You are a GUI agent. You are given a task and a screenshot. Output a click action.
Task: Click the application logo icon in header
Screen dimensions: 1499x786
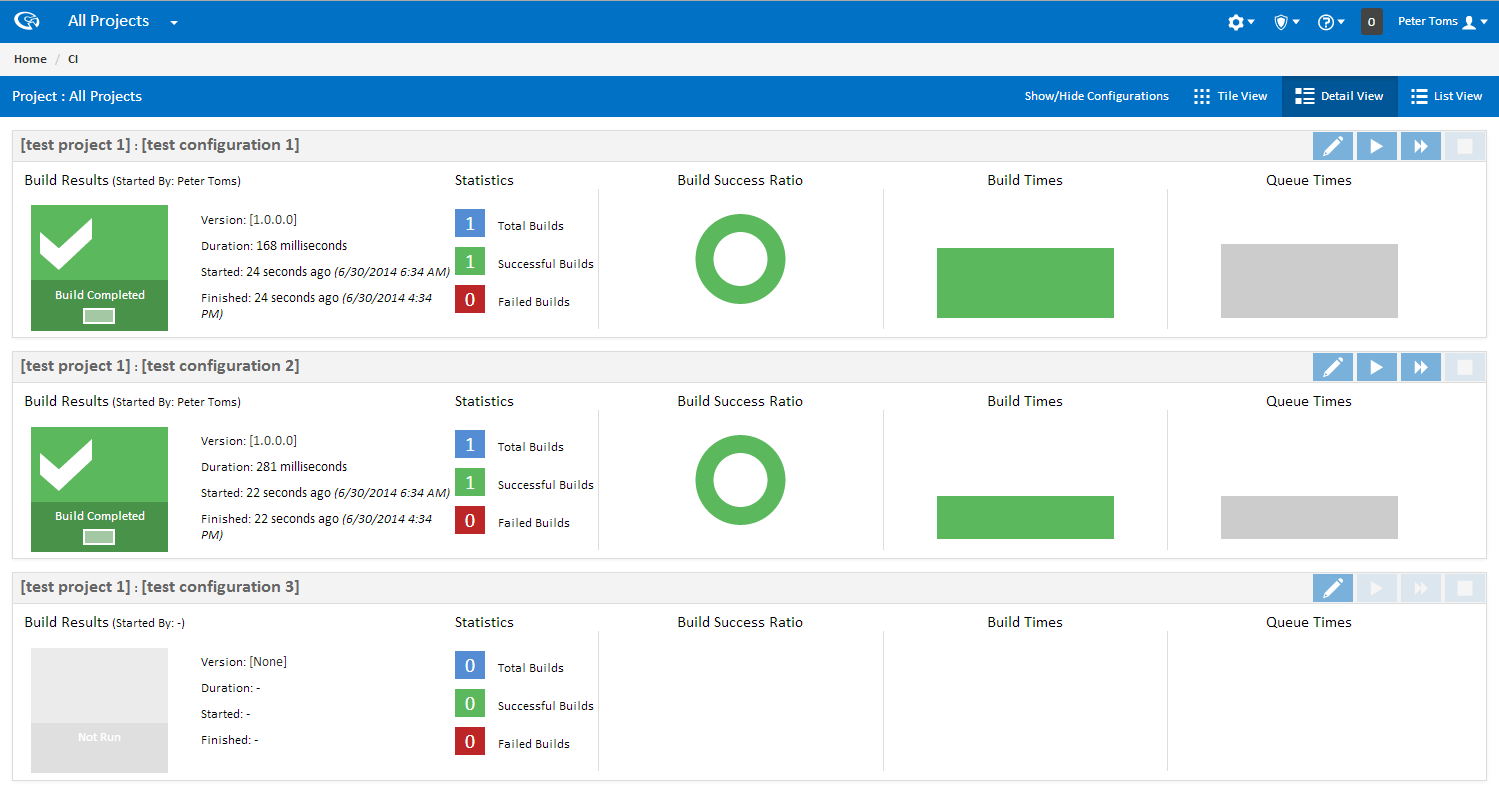point(26,21)
